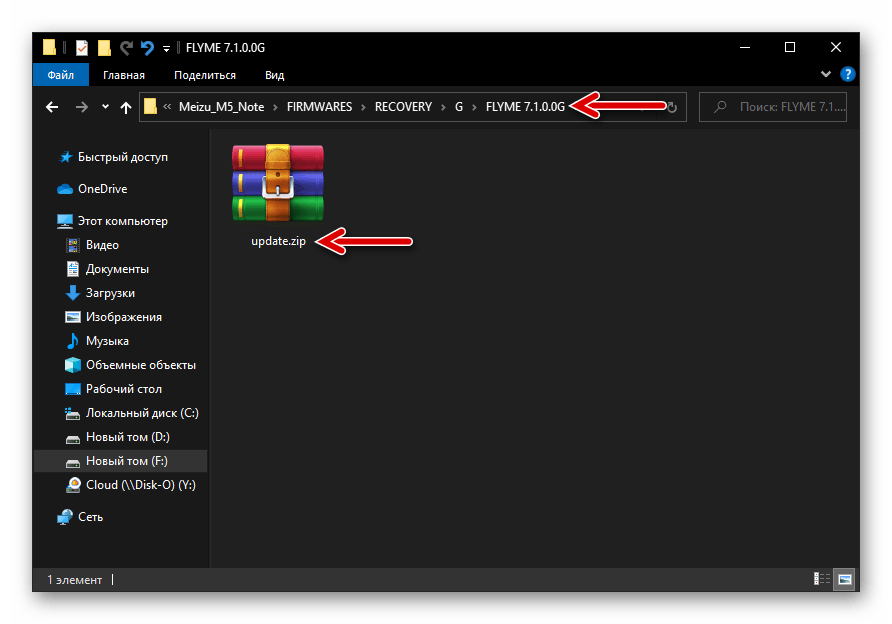Navigate to folder G in the breadcrumb
Viewport: 892px width, 624px height.
pyautogui.click(x=459, y=107)
